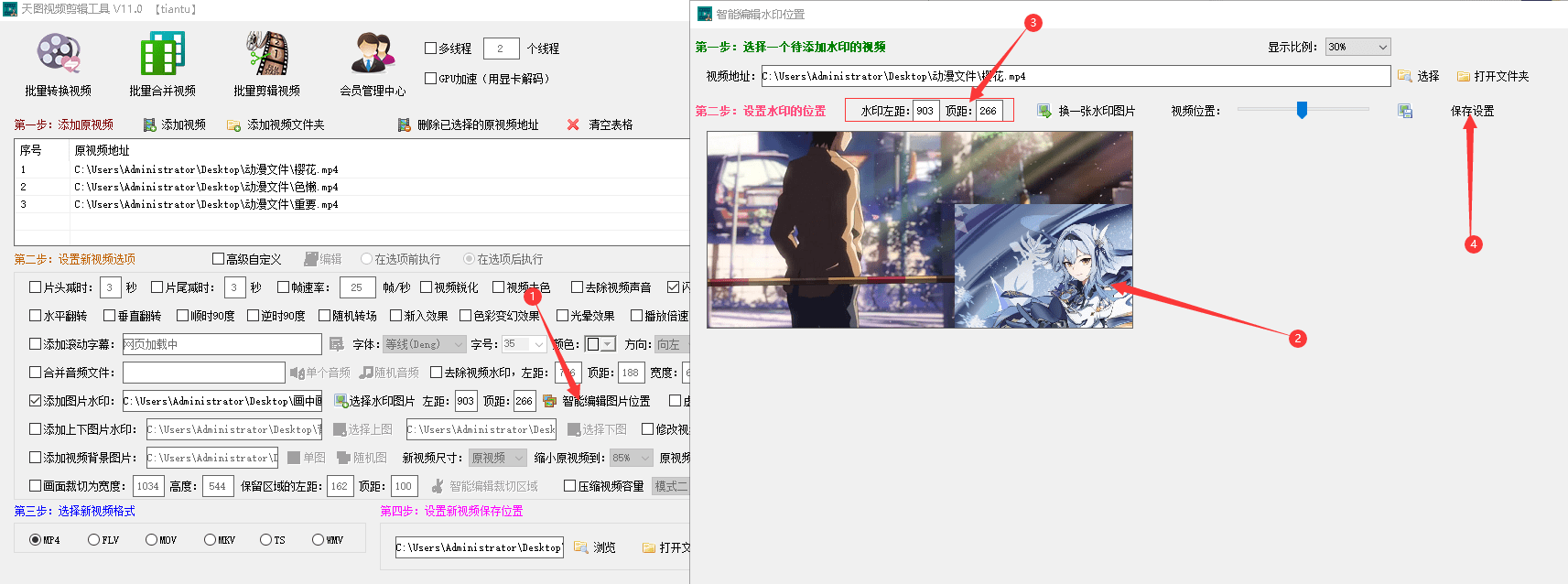
Task: Click the 智能编辑图片位置 button label
Action: point(606,401)
